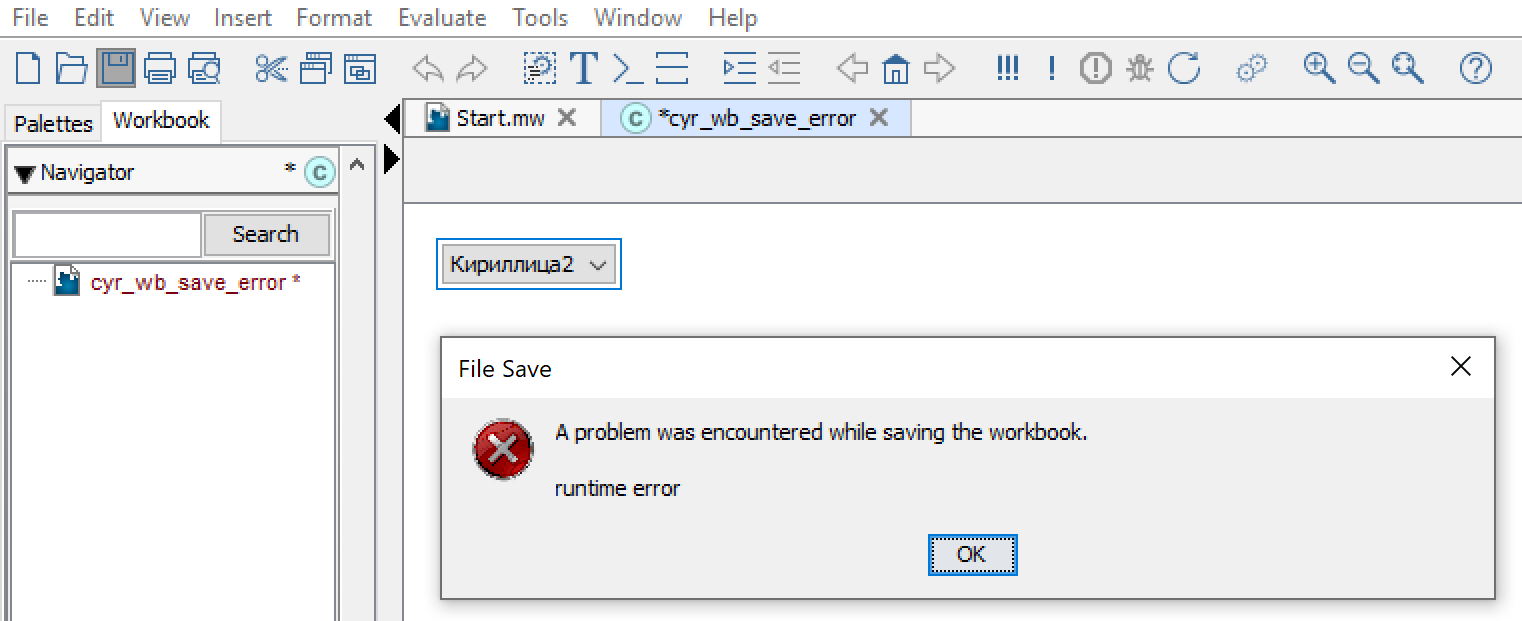Viewport: 1522px width, 621px height.
Task: Collapse left sidebar with black arrow
Action: click(392, 121)
